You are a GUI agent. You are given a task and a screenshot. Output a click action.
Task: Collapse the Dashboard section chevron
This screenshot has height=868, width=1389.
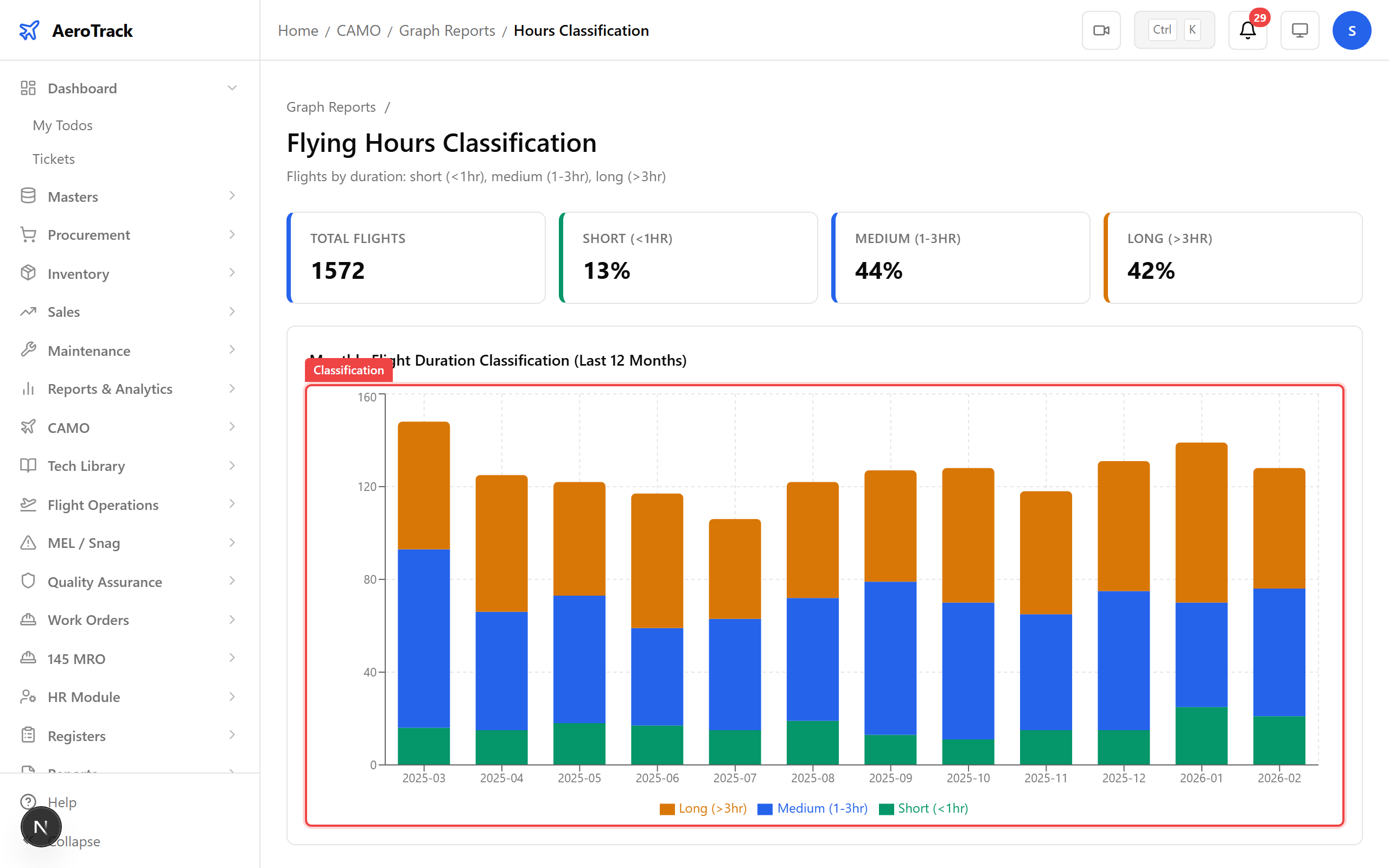click(232, 88)
